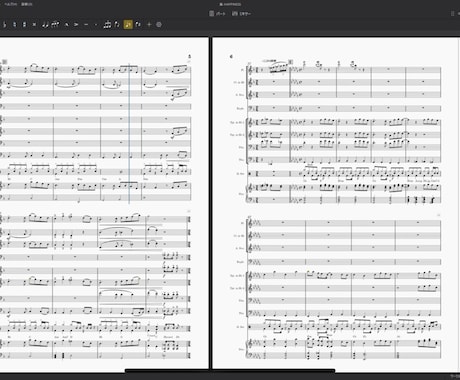Select the highlighted Voice 1 button

pyautogui.click(x=128, y=24)
